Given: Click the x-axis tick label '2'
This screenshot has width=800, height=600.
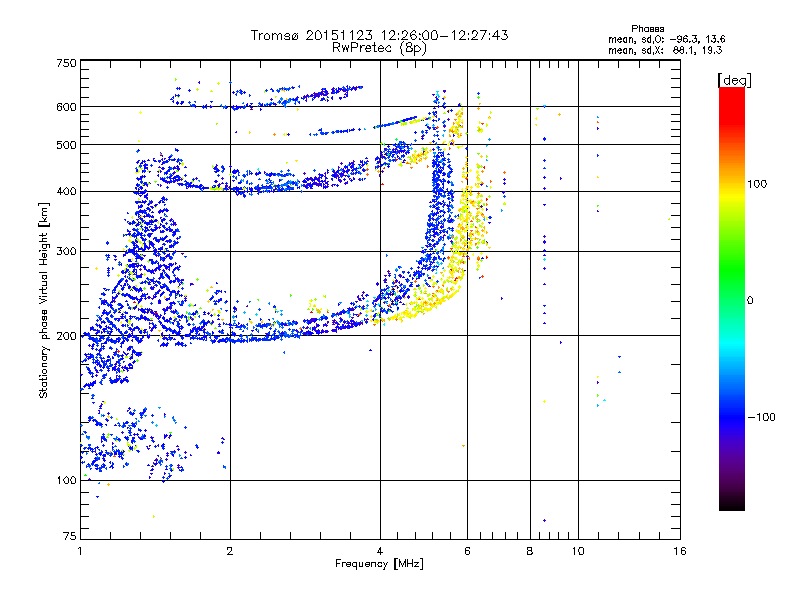Looking at the screenshot, I should [230, 551].
